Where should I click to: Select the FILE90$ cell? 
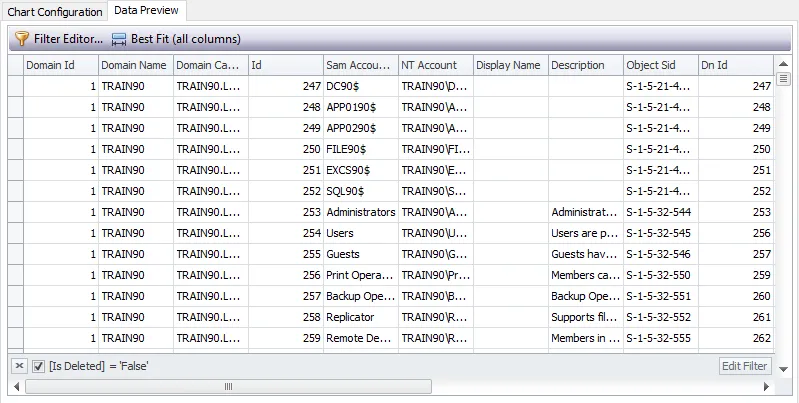361,149
